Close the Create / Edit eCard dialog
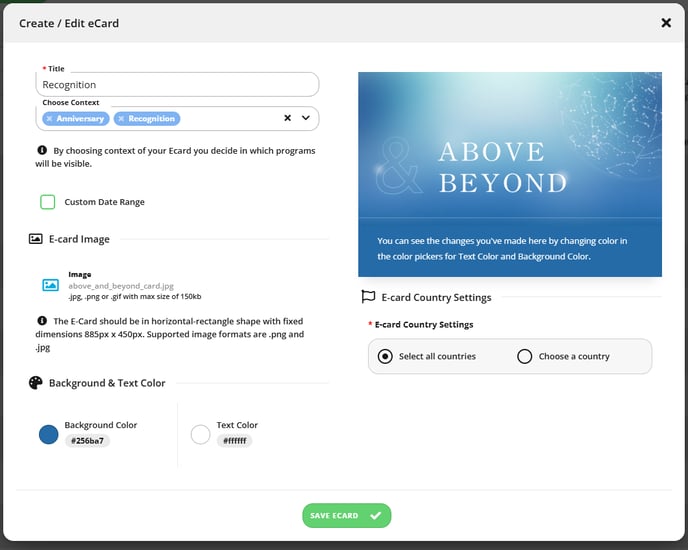 click(x=666, y=23)
